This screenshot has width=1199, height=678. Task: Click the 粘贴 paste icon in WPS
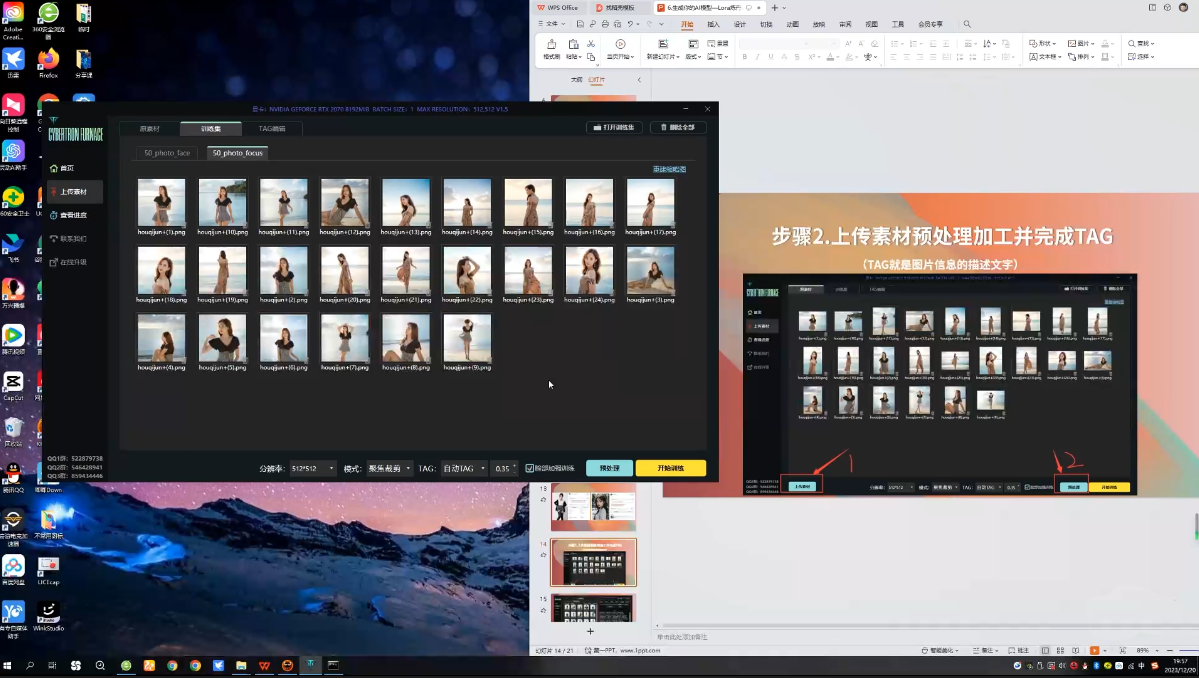point(573,49)
